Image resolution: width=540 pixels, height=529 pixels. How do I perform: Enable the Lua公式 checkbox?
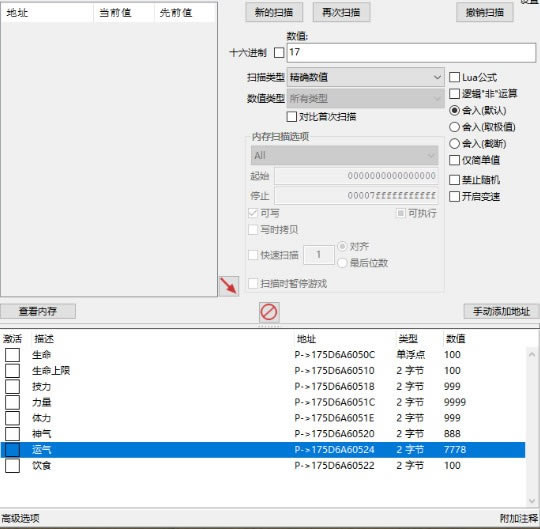[x=454, y=77]
